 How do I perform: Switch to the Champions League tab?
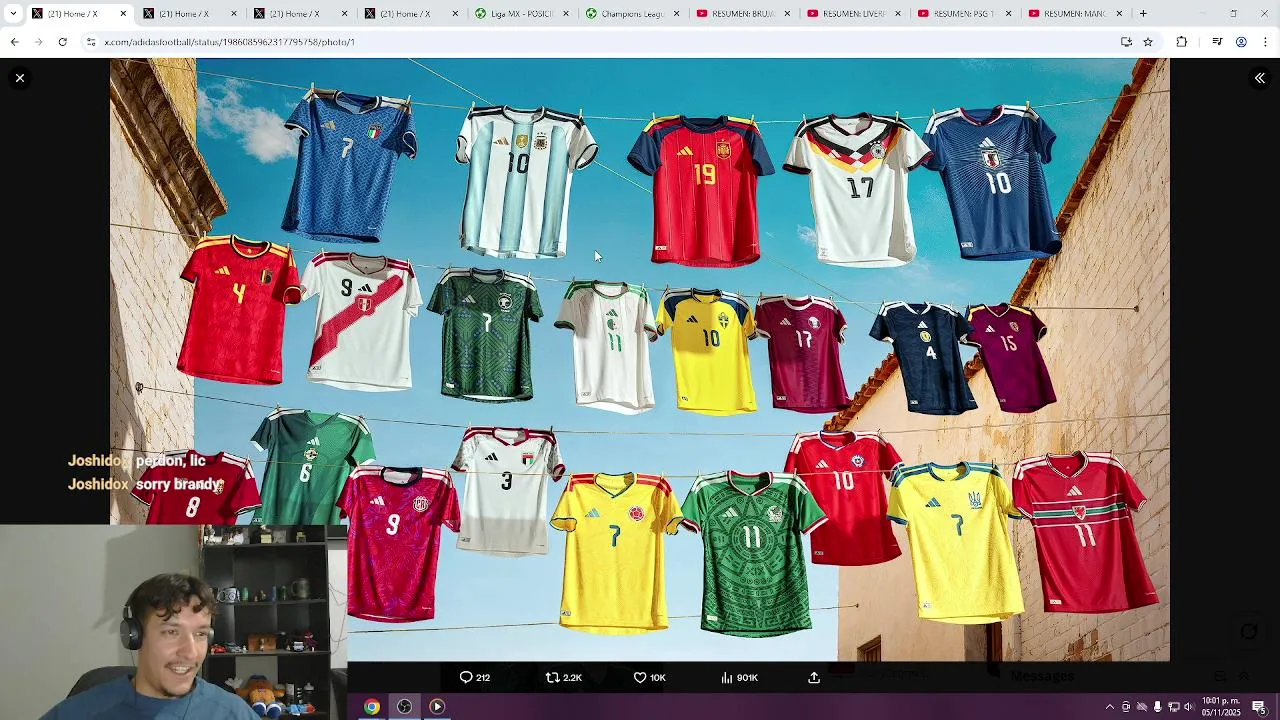630,14
